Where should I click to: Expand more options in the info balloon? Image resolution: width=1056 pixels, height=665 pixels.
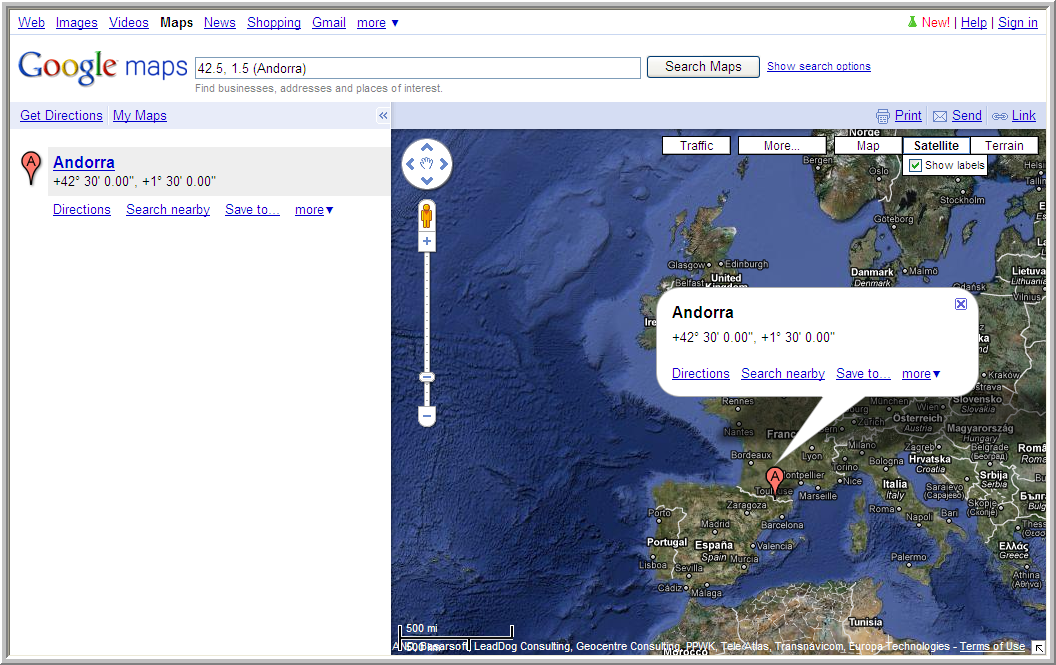(920, 374)
